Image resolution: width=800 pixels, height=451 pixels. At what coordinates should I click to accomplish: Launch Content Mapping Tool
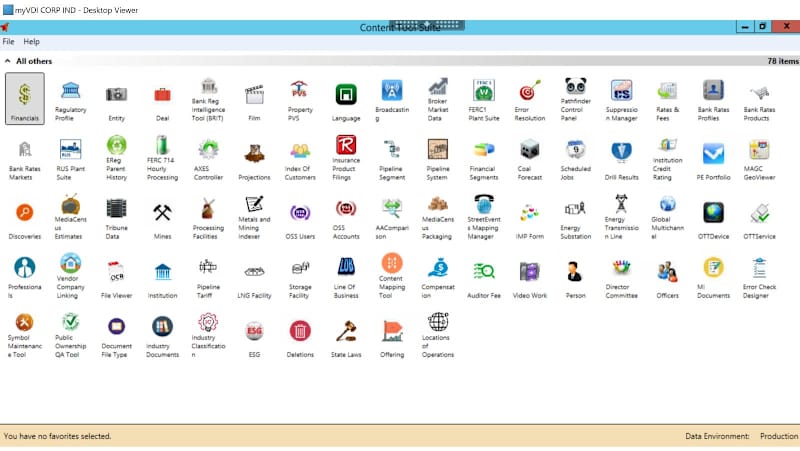click(392, 277)
